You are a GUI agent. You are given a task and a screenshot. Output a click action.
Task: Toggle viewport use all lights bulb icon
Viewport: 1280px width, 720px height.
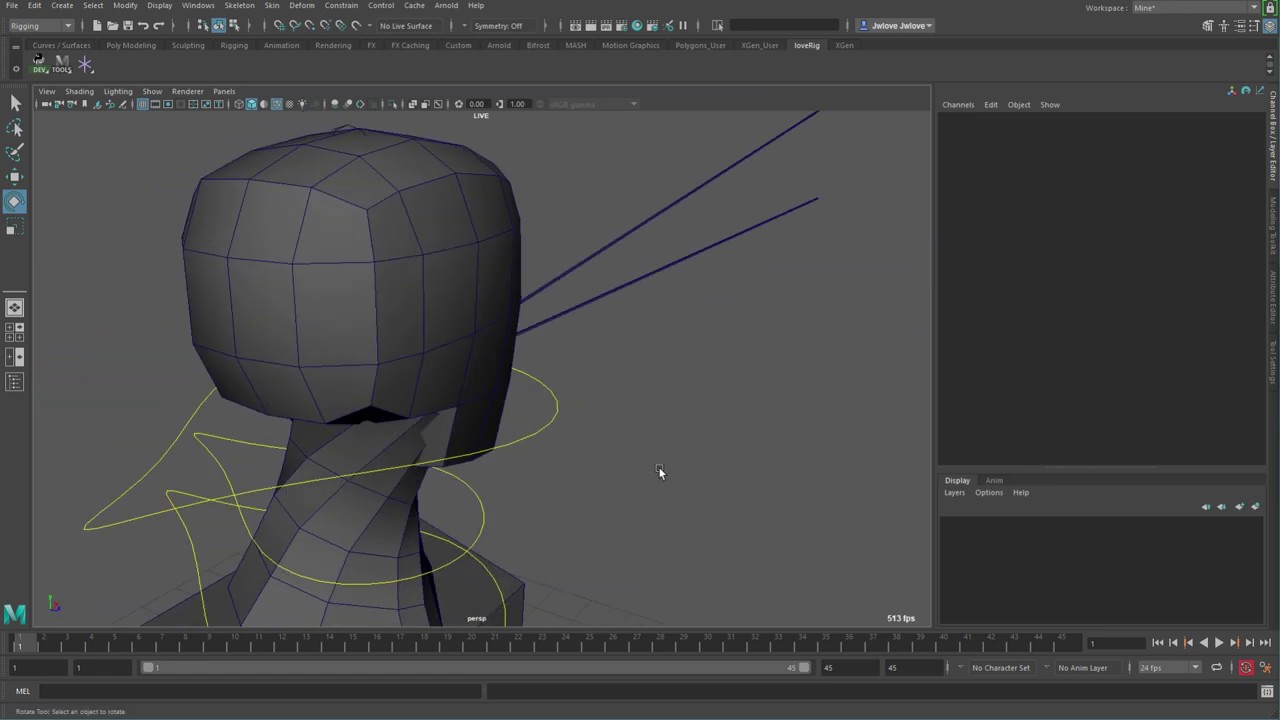tap(302, 104)
